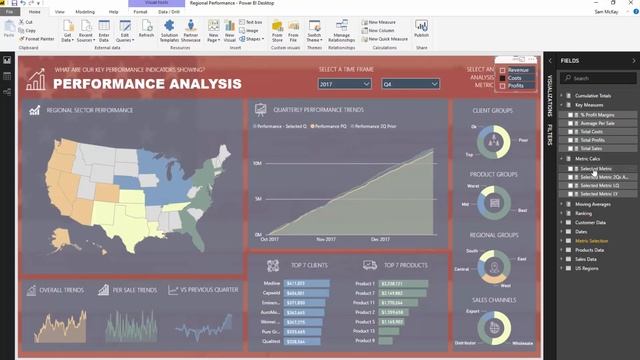Open Partner Showcase
This screenshot has height=360, width=640.
(x=191, y=31)
